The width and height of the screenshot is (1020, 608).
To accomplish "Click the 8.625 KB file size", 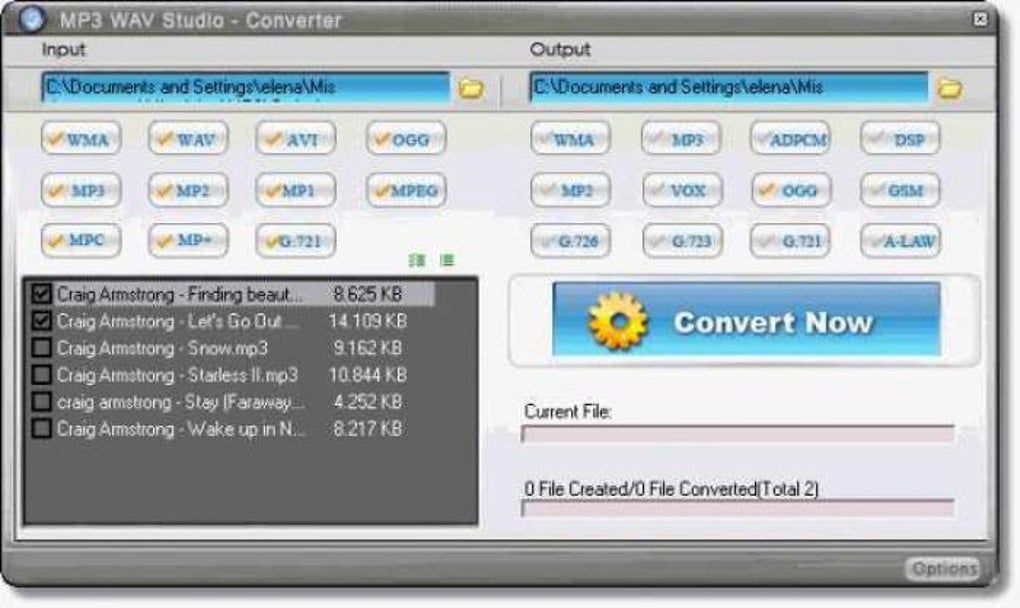I will click(368, 295).
